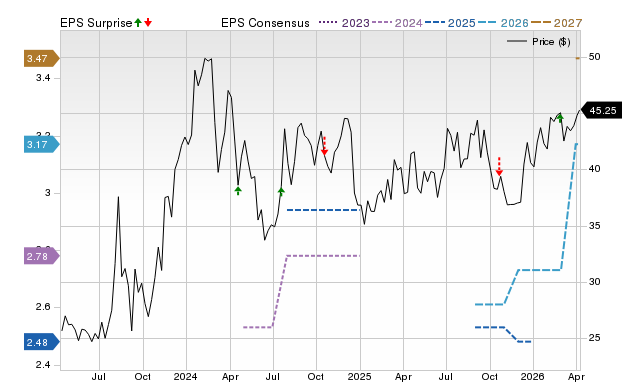640x382 pixels.
Task: Click the red surprise arrow near October 2025
Action: [x=499, y=167]
